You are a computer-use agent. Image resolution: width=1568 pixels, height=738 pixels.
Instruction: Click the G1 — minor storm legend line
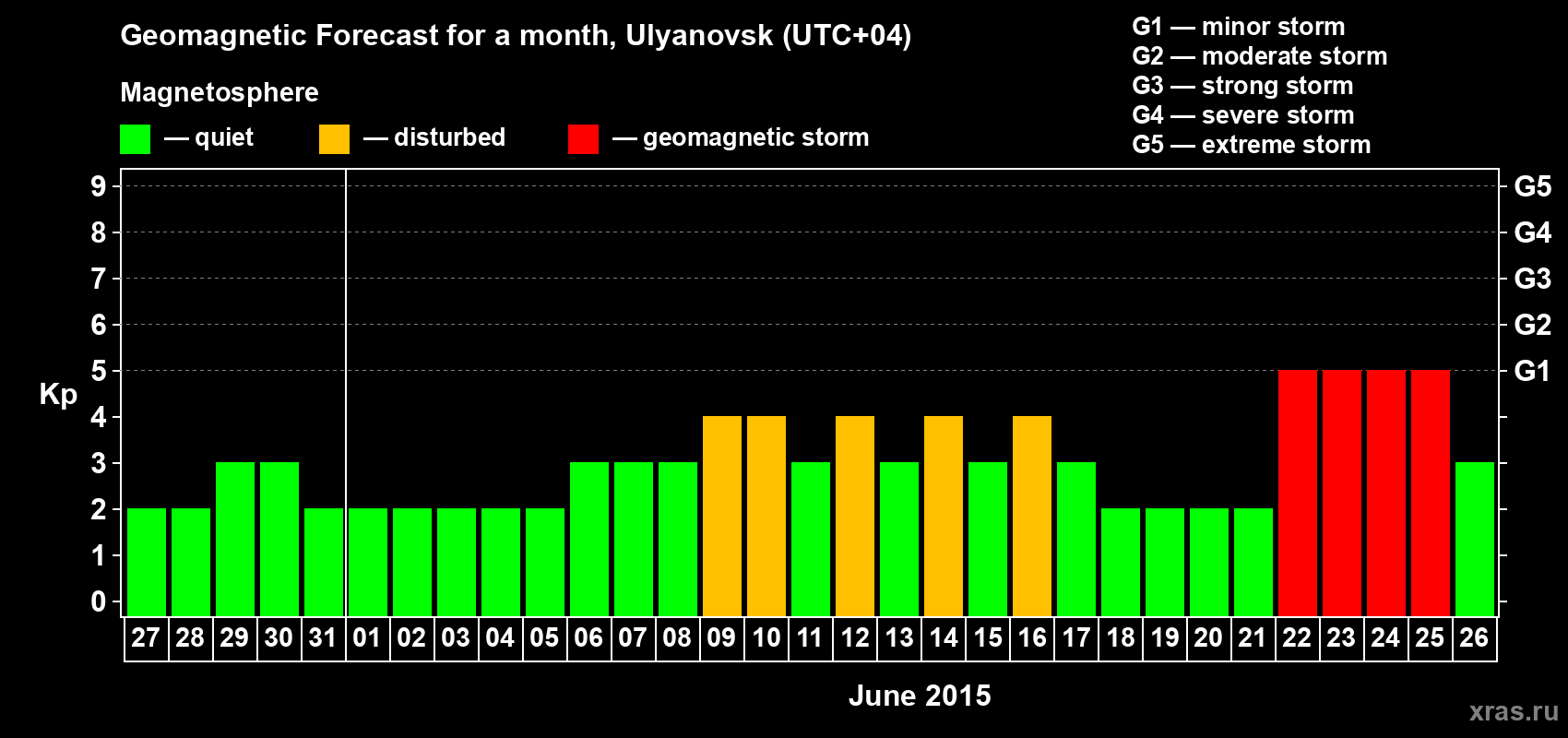1238,27
